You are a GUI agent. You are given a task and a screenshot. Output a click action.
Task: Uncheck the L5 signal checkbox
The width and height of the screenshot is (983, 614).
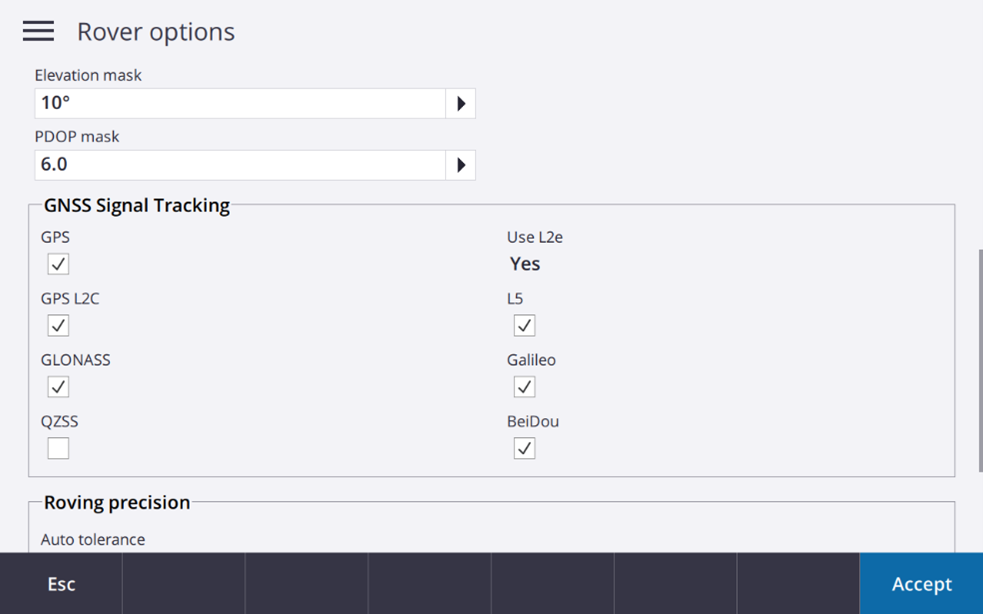coord(524,325)
